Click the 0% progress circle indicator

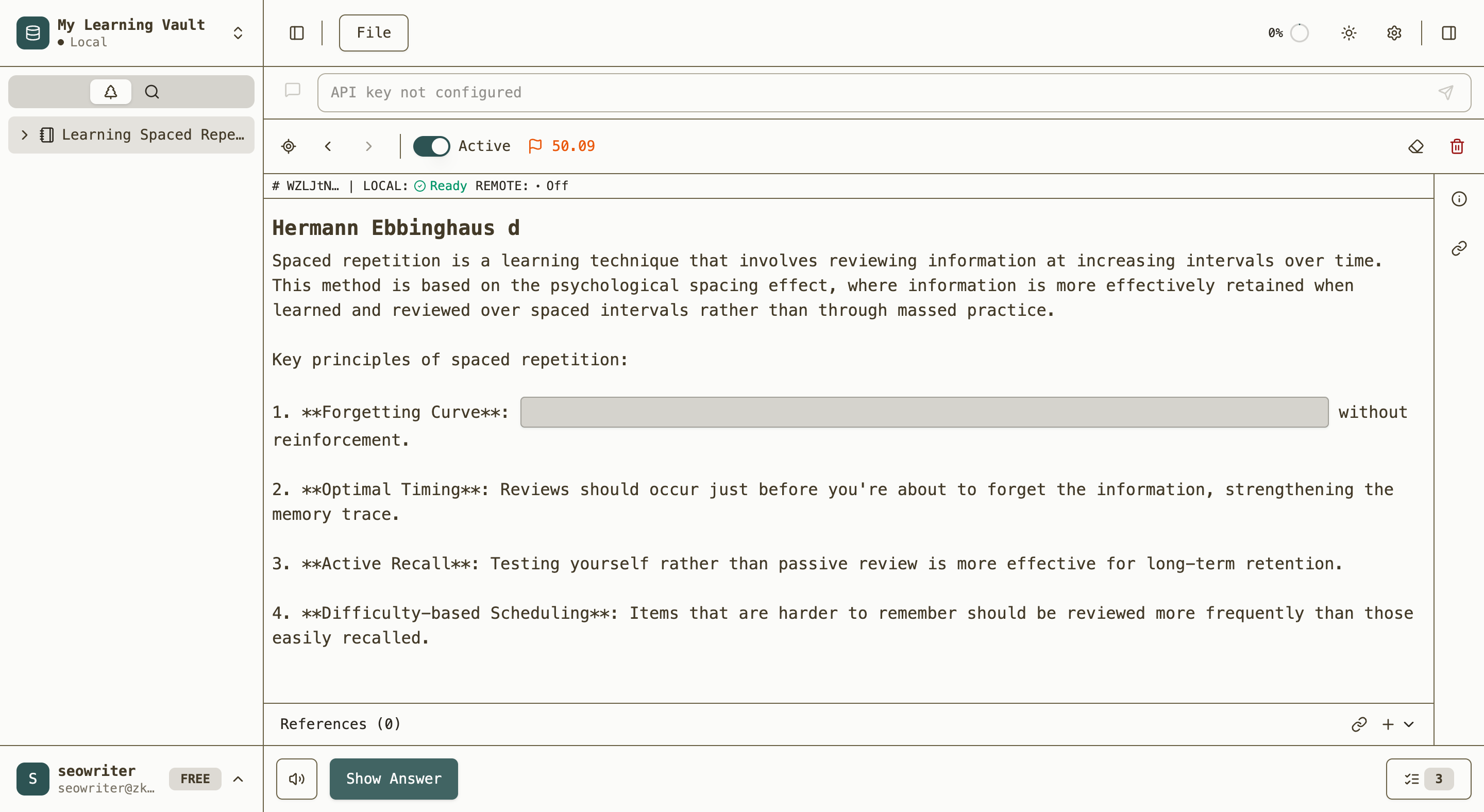[1299, 33]
